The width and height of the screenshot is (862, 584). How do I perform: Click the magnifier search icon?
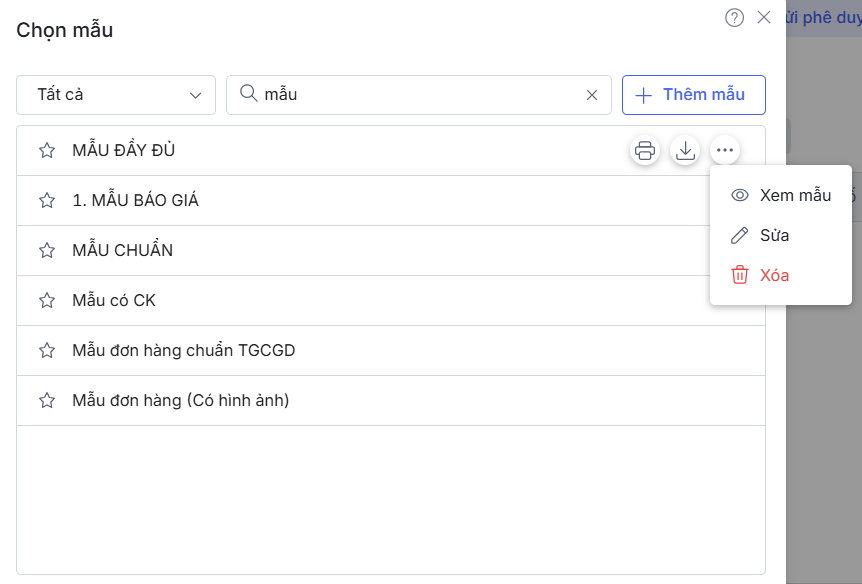tap(248, 94)
